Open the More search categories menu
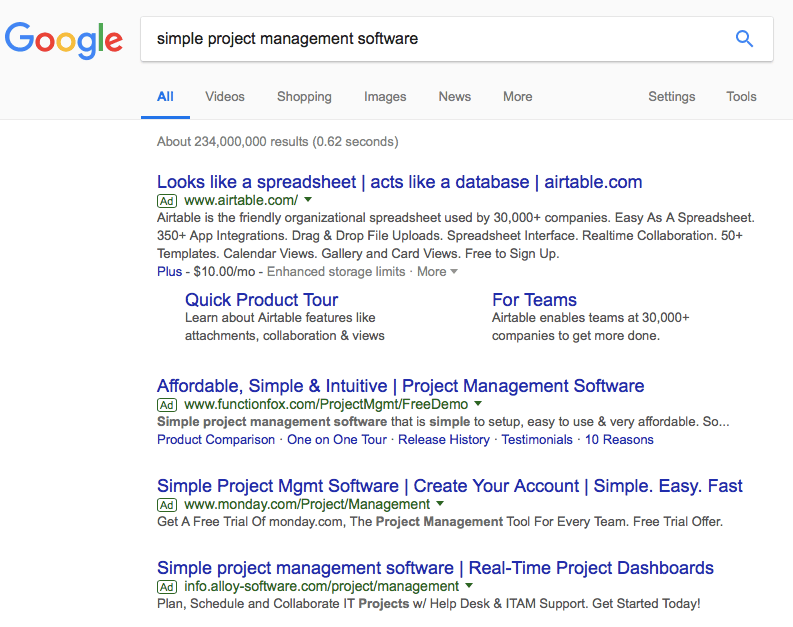This screenshot has height=627, width=793. click(x=517, y=97)
